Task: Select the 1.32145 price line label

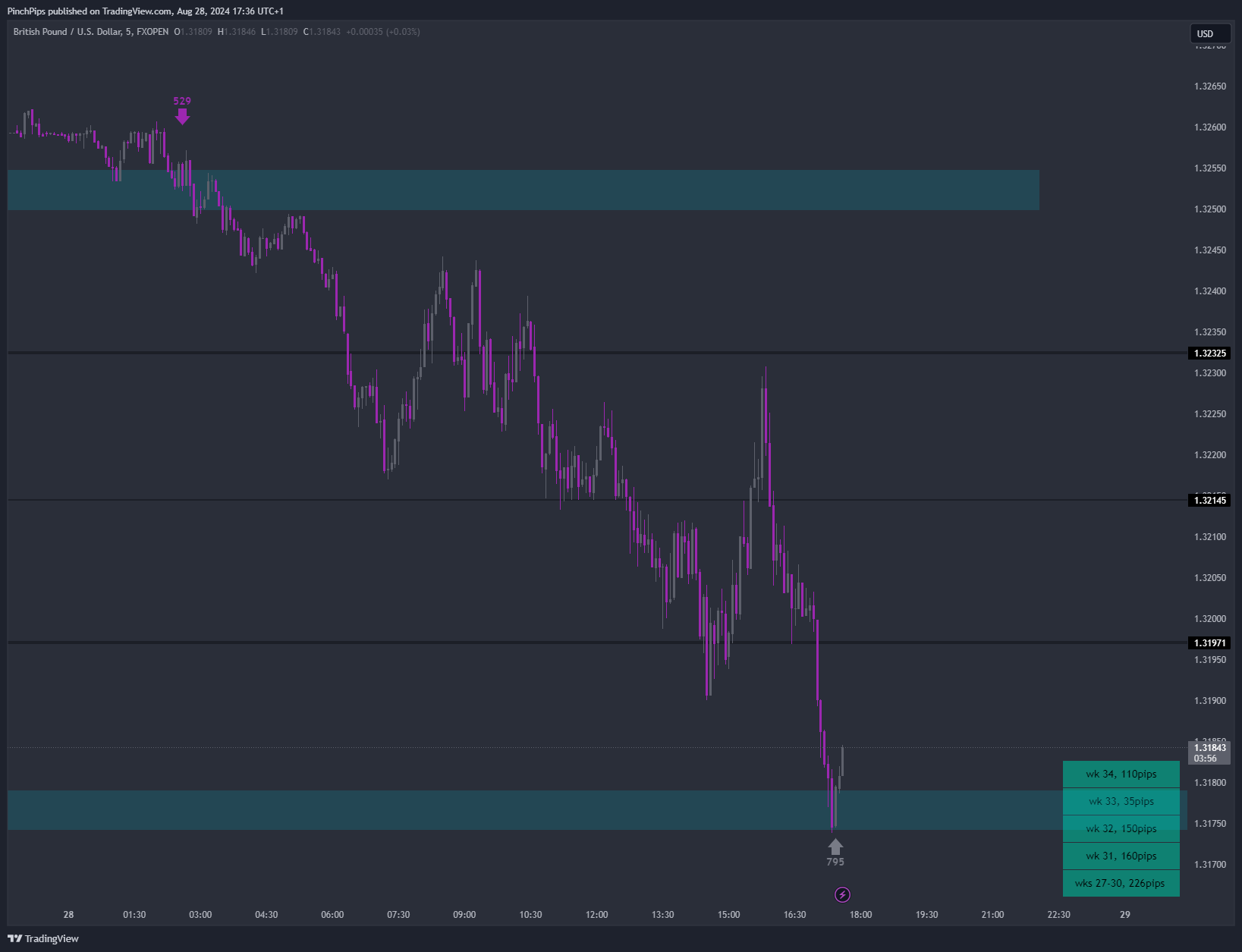Action: (x=1209, y=500)
